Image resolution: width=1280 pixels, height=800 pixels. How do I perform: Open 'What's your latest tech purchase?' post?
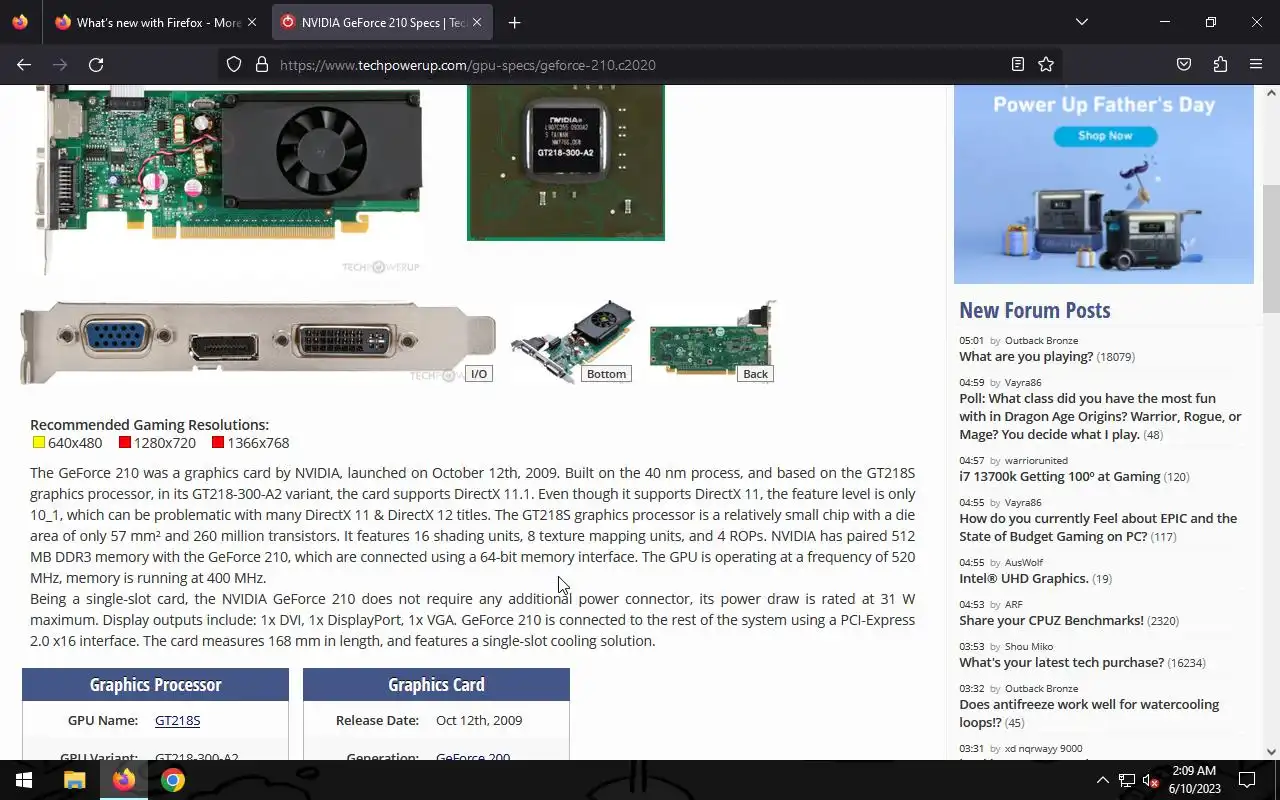[x=1061, y=662]
